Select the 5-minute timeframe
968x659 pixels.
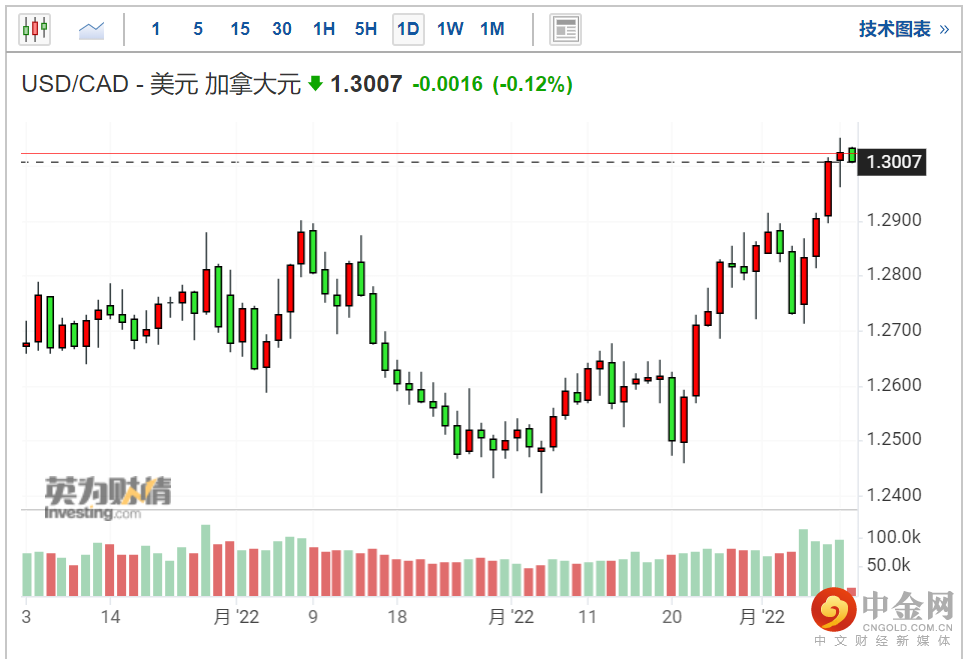click(x=198, y=29)
